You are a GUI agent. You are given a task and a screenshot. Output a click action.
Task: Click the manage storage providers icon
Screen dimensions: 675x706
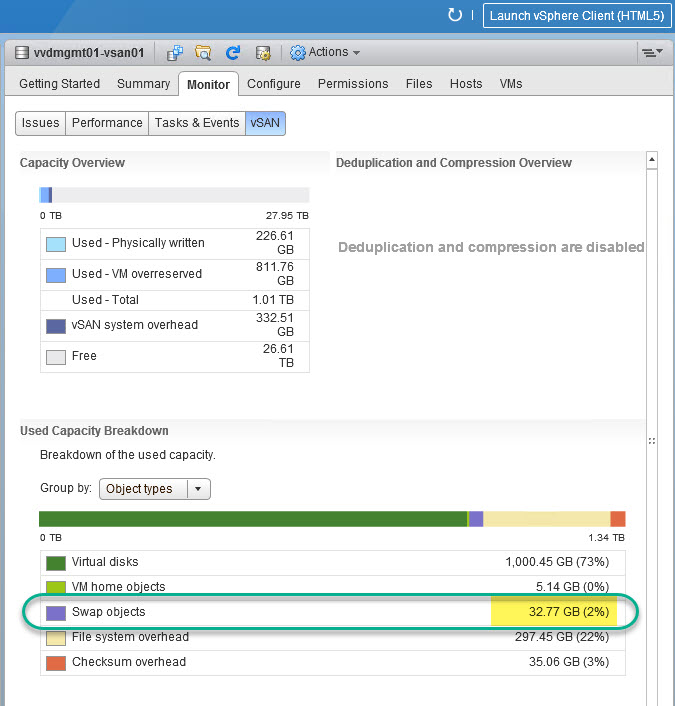[263, 52]
